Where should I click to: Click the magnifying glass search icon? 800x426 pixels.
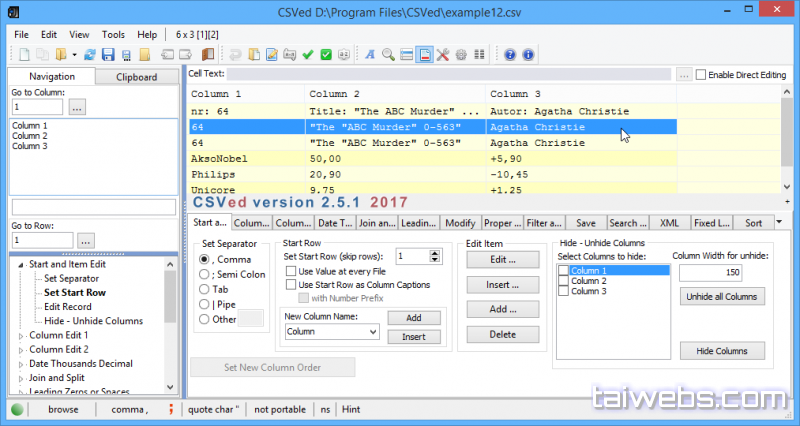point(388,55)
